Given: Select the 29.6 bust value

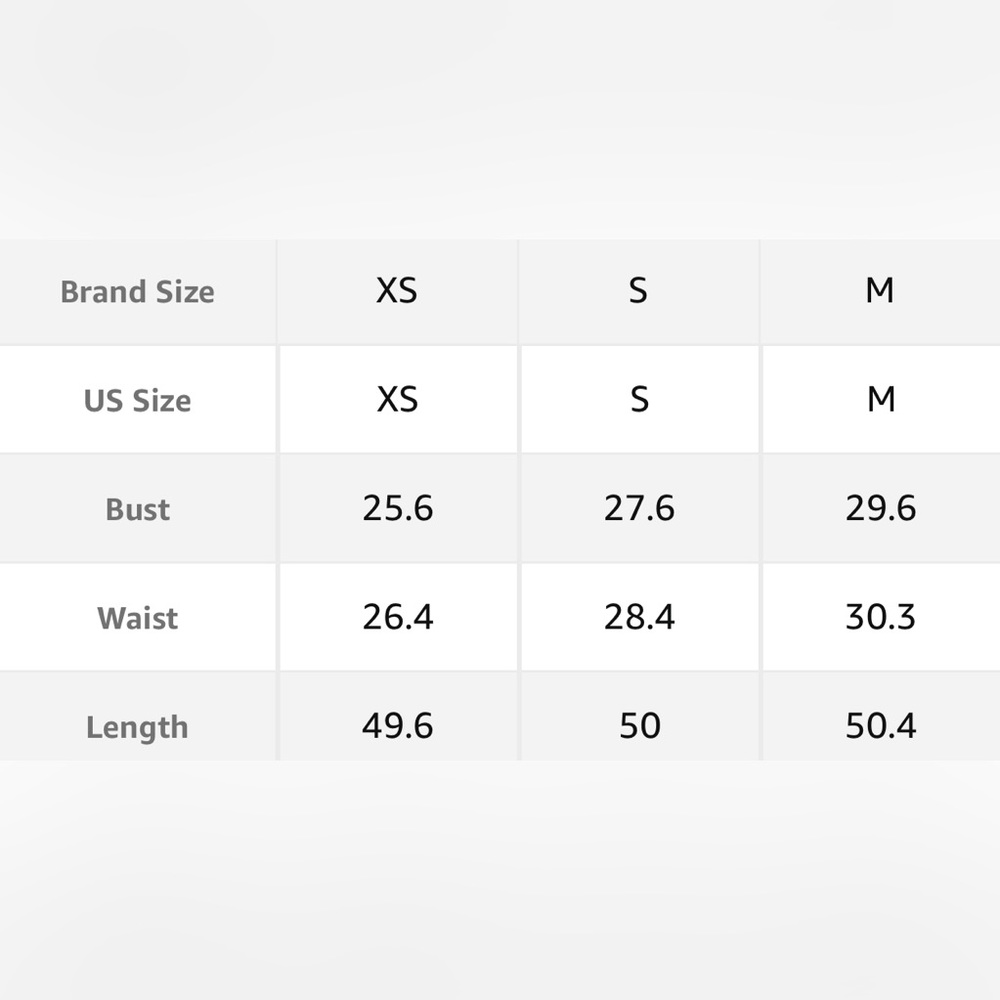Looking at the screenshot, I should pos(881,508).
